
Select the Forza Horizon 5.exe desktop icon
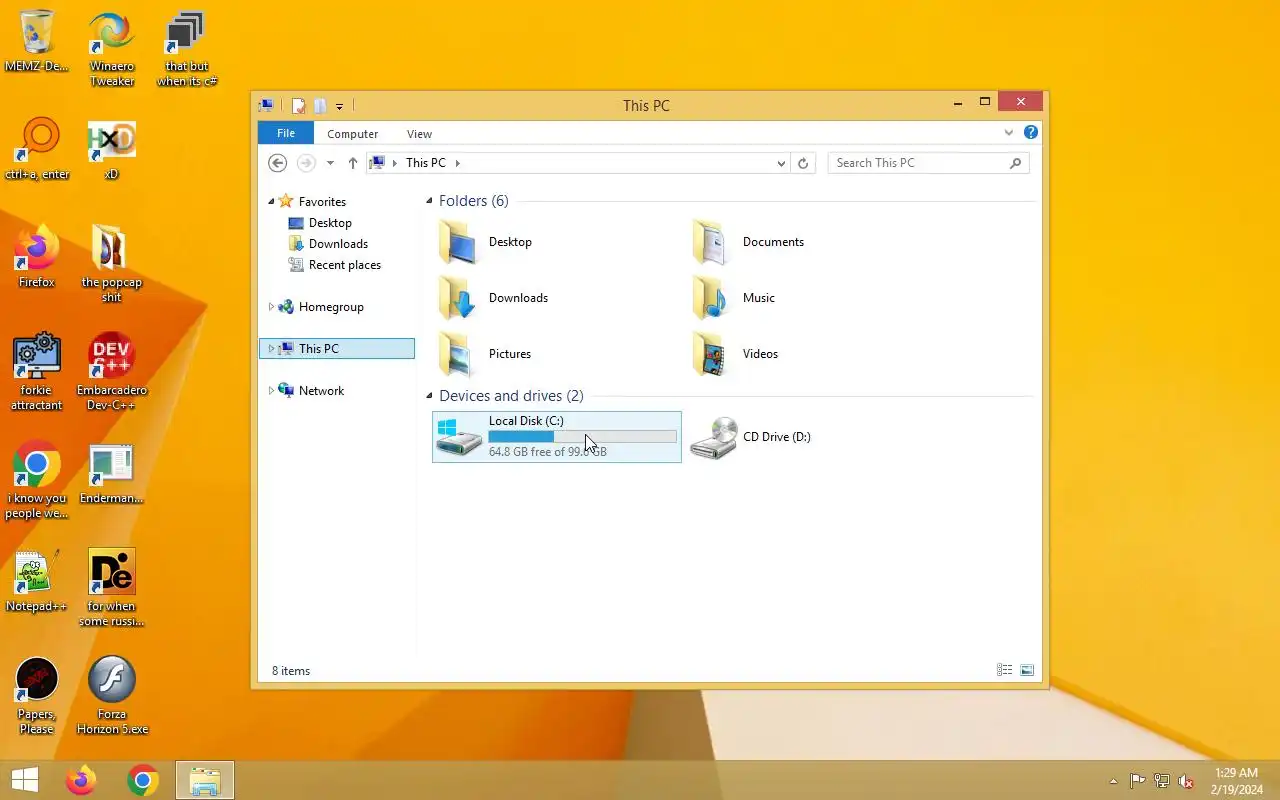pyautogui.click(x=112, y=695)
